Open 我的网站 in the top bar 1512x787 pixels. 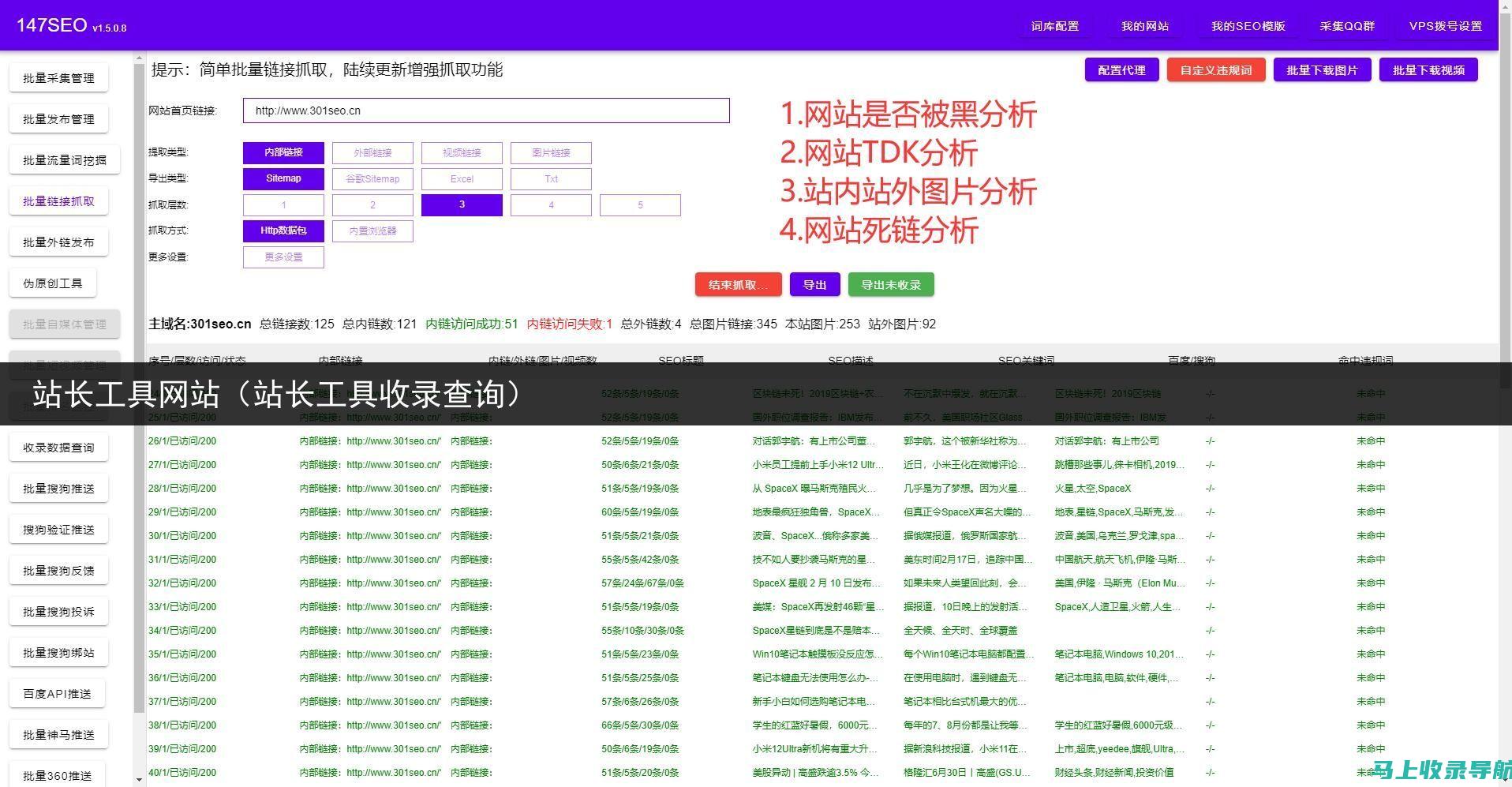point(1145,26)
